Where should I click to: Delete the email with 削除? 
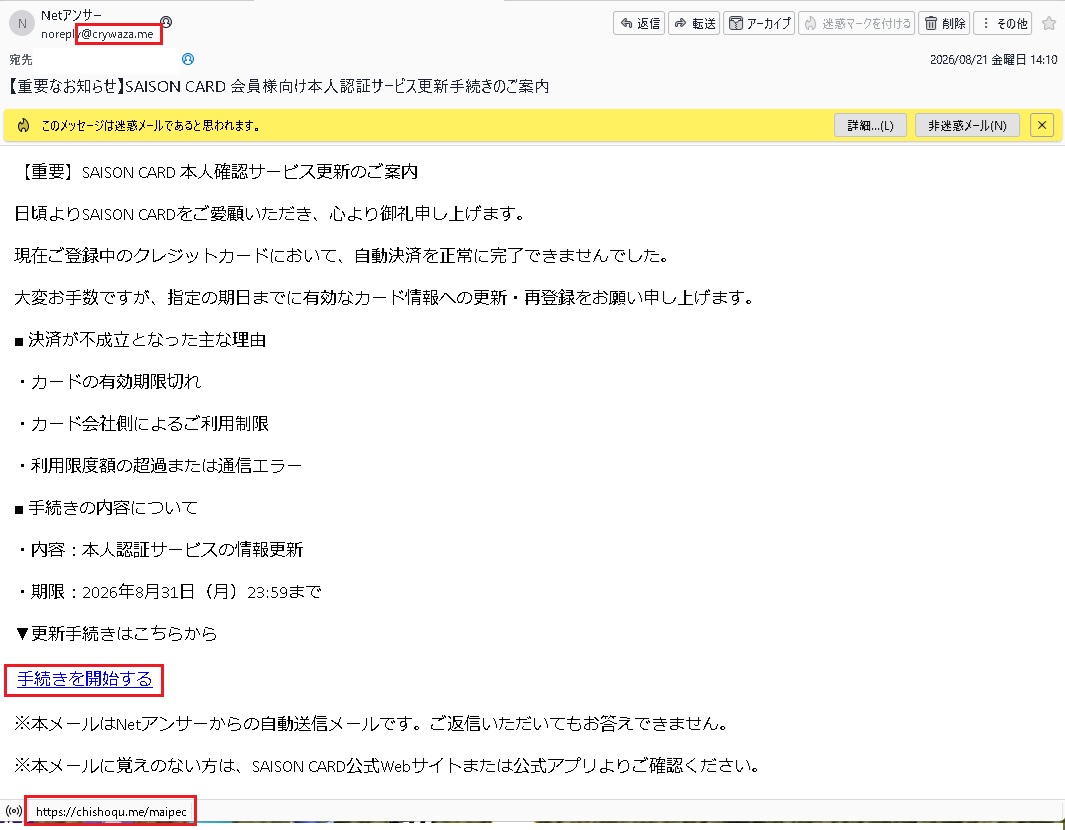[944, 23]
